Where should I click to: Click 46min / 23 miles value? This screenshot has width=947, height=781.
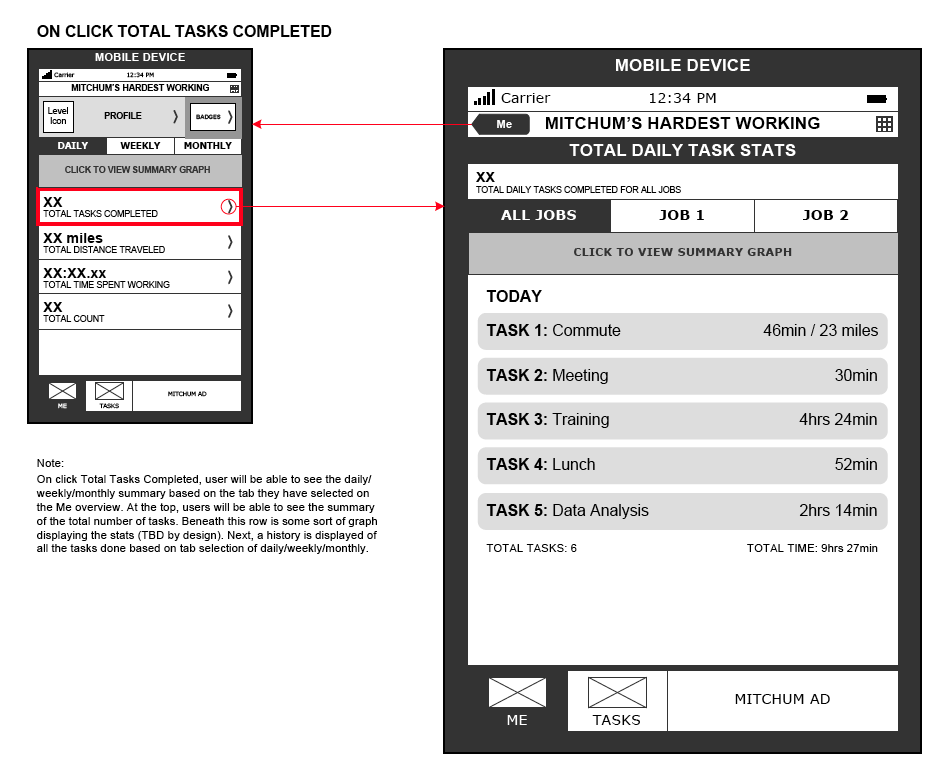click(820, 331)
